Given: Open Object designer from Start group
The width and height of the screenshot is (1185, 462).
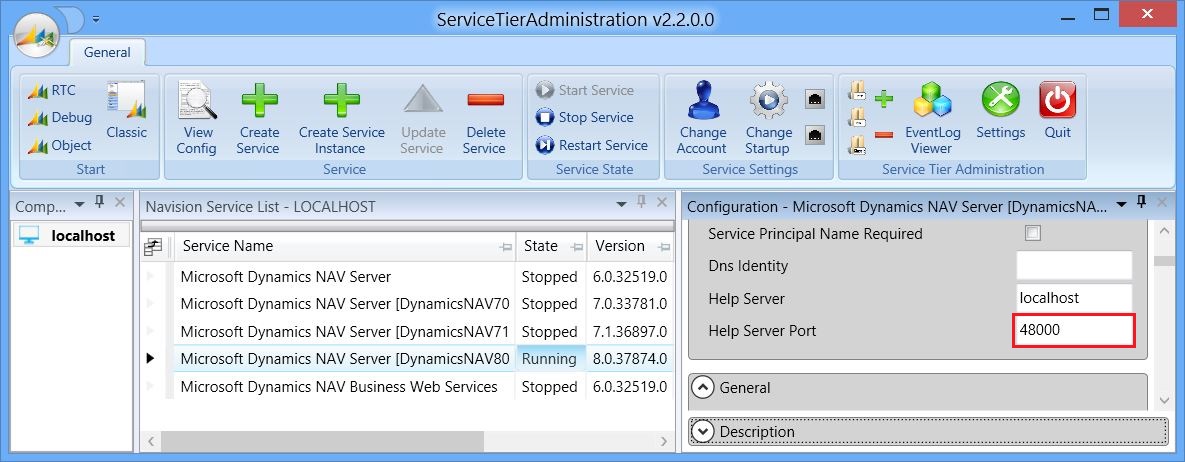Looking at the screenshot, I should [x=60, y=145].
